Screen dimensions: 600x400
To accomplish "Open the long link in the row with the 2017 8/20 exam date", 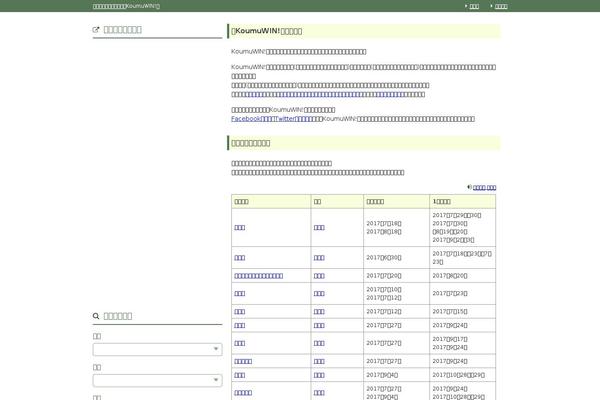I will coord(259,276).
